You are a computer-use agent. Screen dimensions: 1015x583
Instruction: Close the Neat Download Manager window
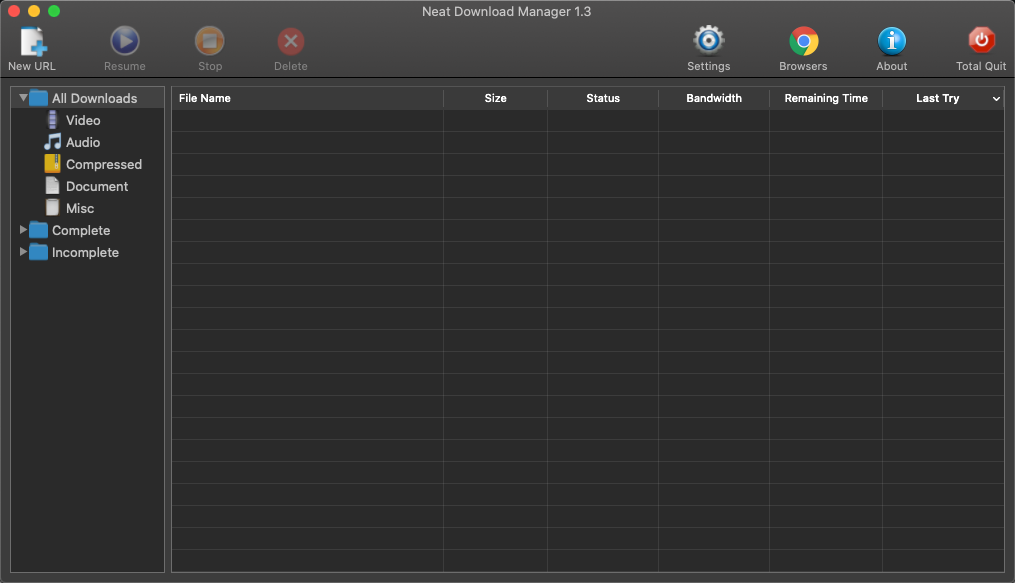pos(14,11)
